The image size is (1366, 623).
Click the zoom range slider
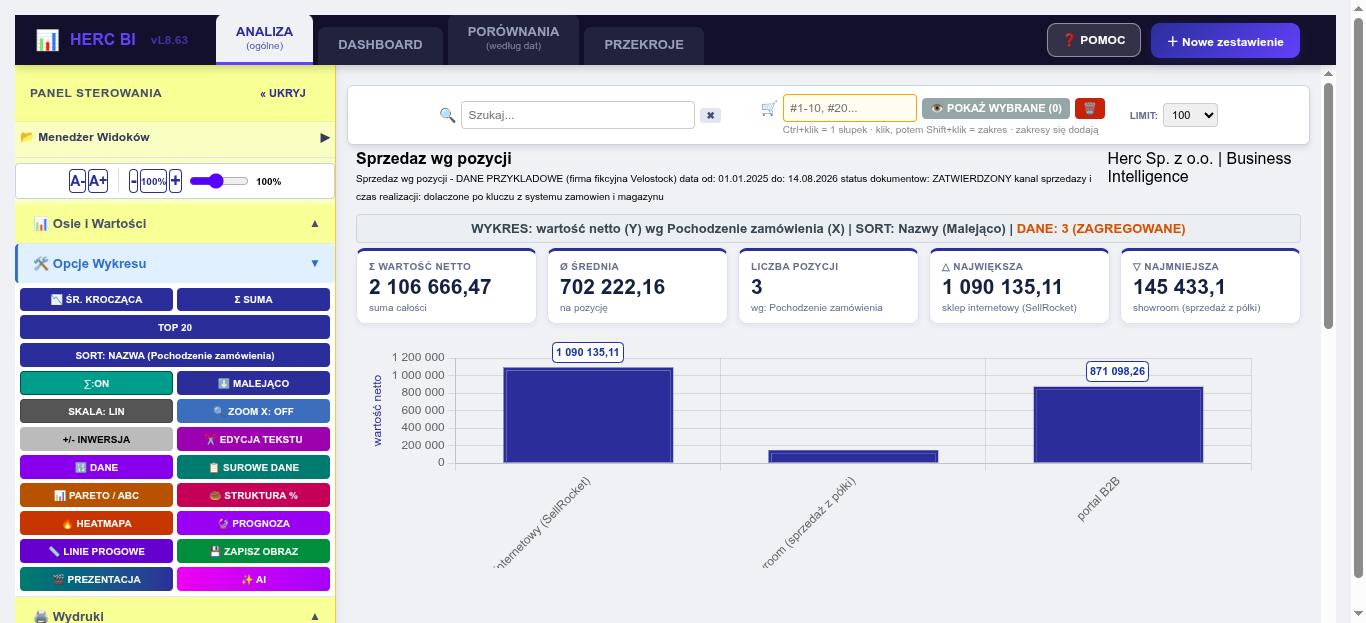coord(218,181)
